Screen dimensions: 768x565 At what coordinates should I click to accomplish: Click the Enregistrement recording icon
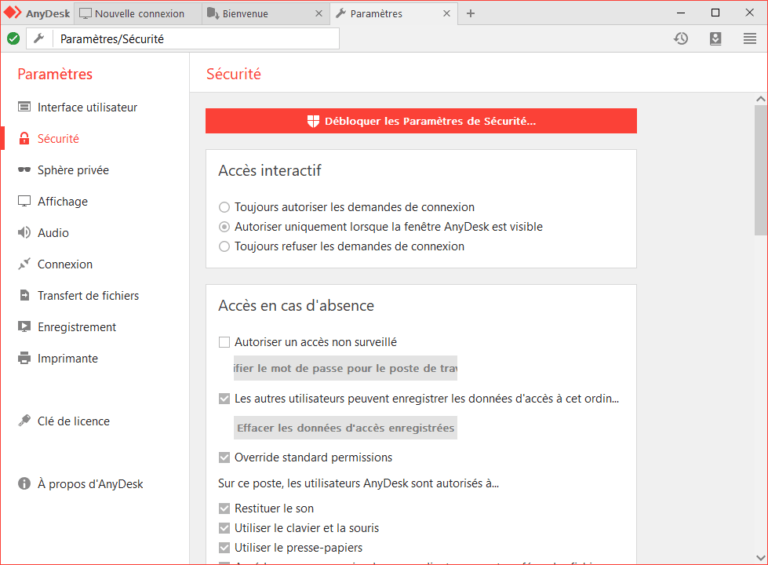point(24,327)
